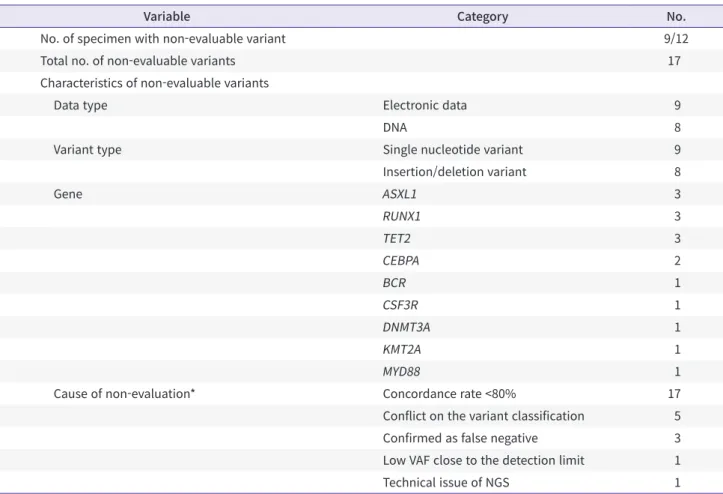Select the 'Gene' row label
Screen dimensions: 723x494
coord(68,194)
